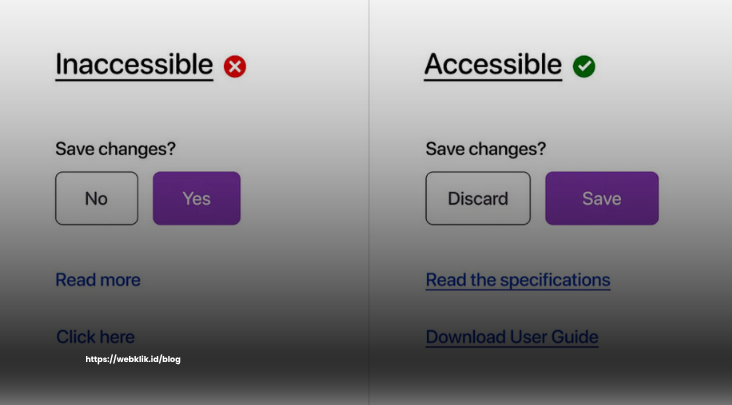Click the vertical divider between the panels
Image resolution: width=732 pixels, height=405 pixels.
tap(369, 202)
